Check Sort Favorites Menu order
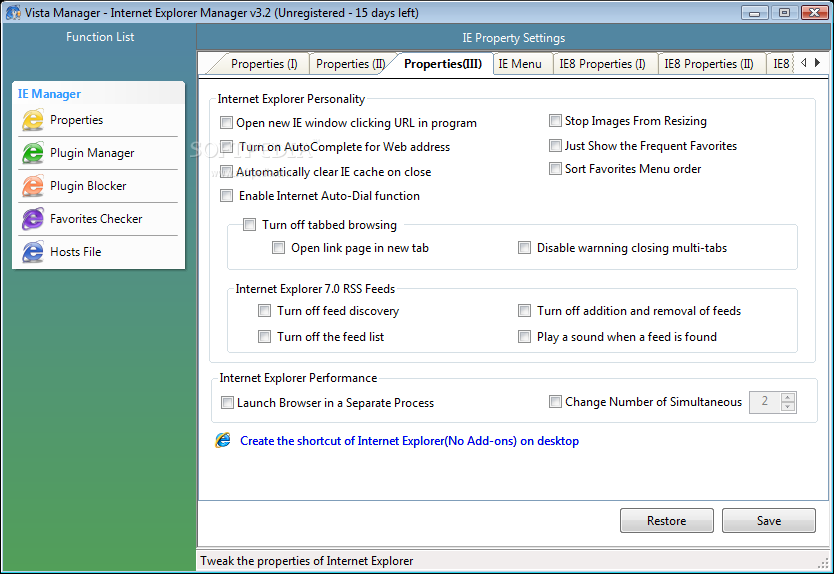Image resolution: width=834 pixels, height=574 pixels. (x=555, y=169)
